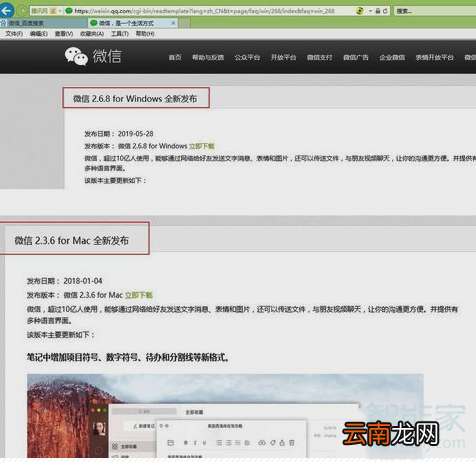Click 立即下载 link for 微信 2.3.6 Mac
Screen dimensions: 476x462
click(x=139, y=295)
